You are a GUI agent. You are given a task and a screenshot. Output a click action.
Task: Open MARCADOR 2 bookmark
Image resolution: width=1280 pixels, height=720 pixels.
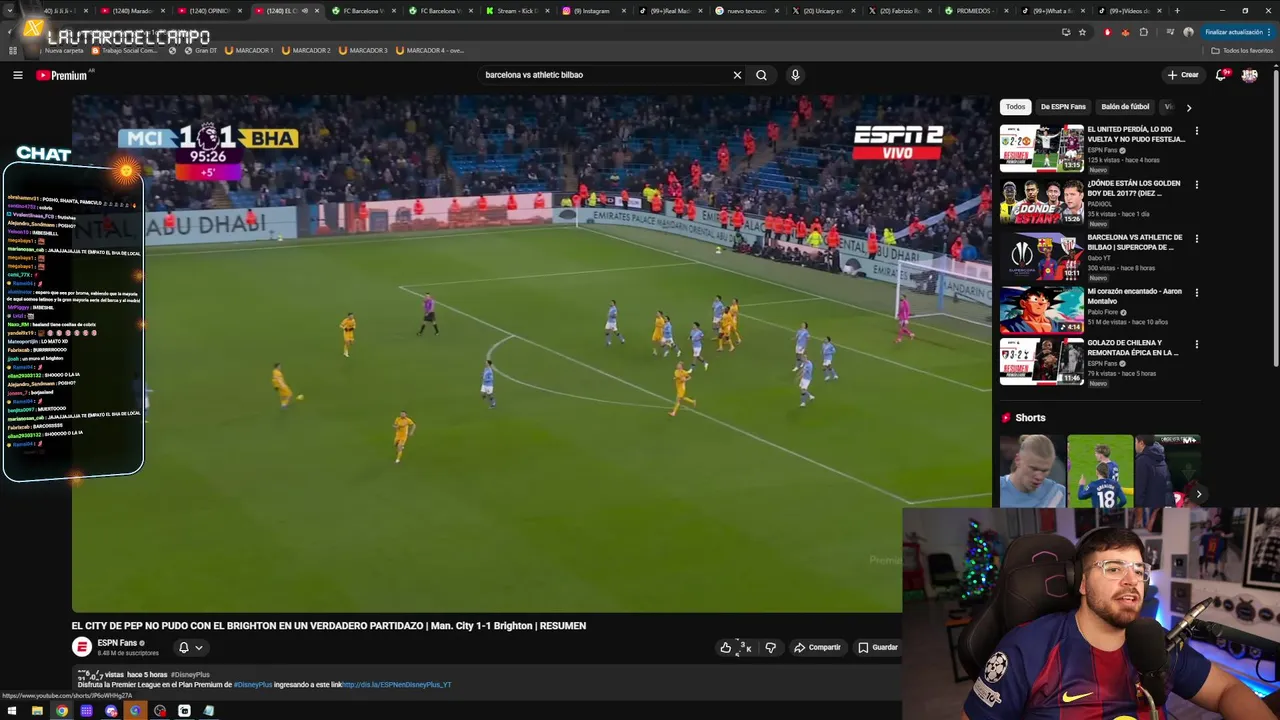(306, 50)
